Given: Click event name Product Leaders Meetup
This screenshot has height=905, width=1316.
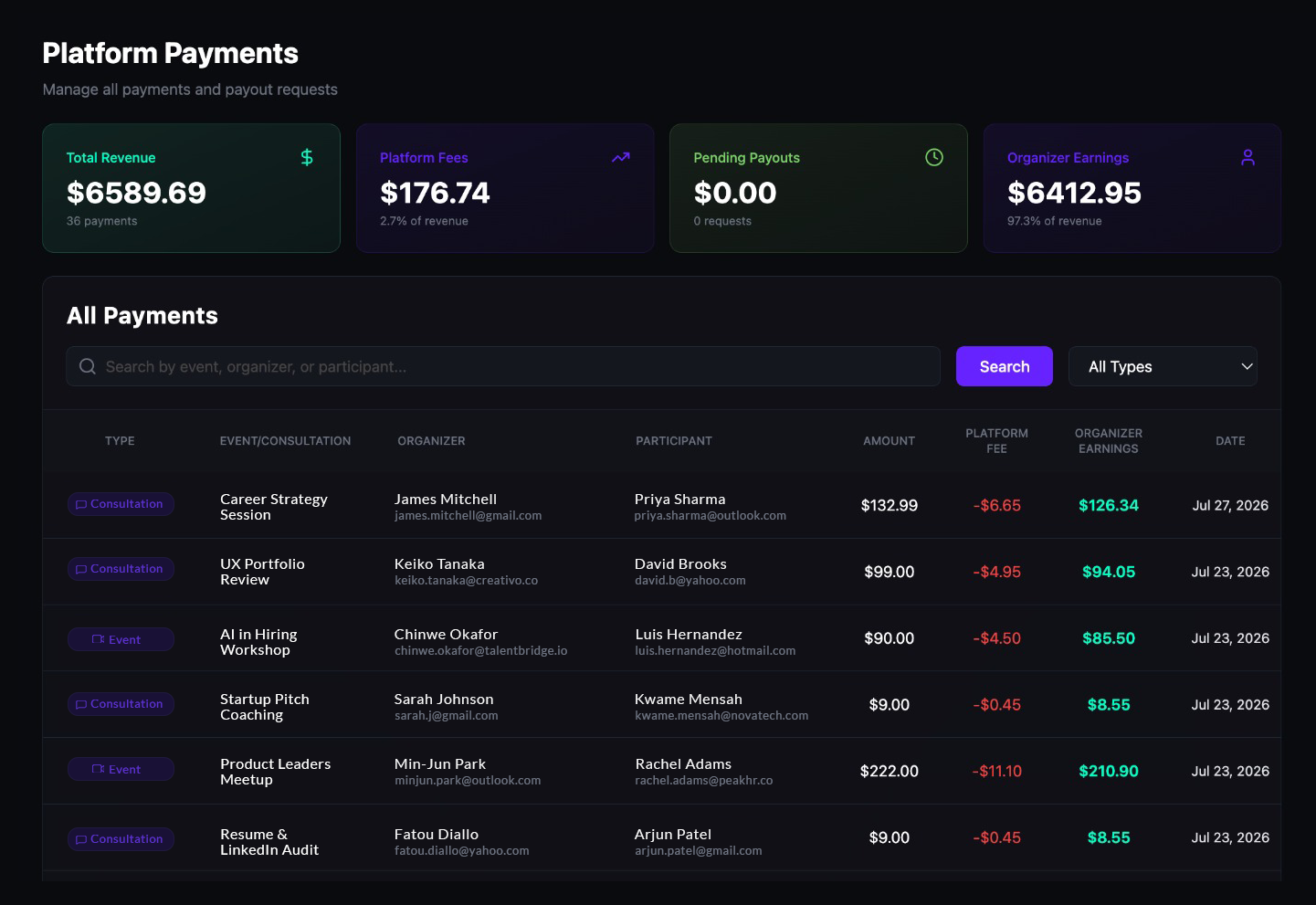Looking at the screenshot, I should (276, 772).
